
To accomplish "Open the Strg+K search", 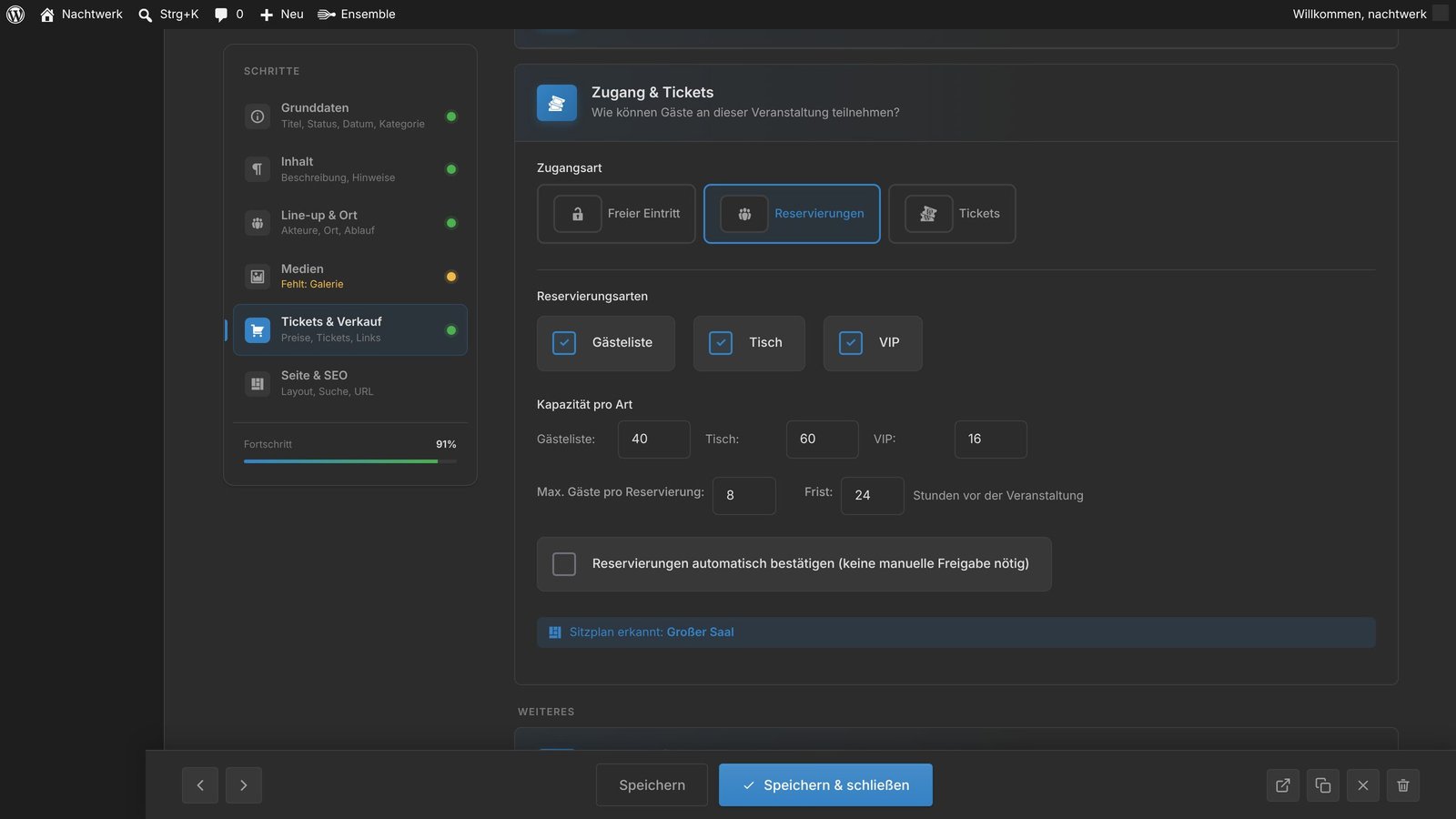I will point(168,15).
